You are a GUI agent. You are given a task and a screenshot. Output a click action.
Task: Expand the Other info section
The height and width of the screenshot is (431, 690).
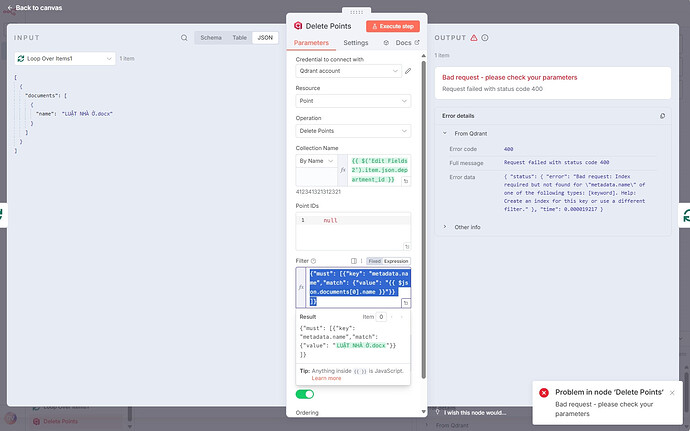[x=444, y=227]
